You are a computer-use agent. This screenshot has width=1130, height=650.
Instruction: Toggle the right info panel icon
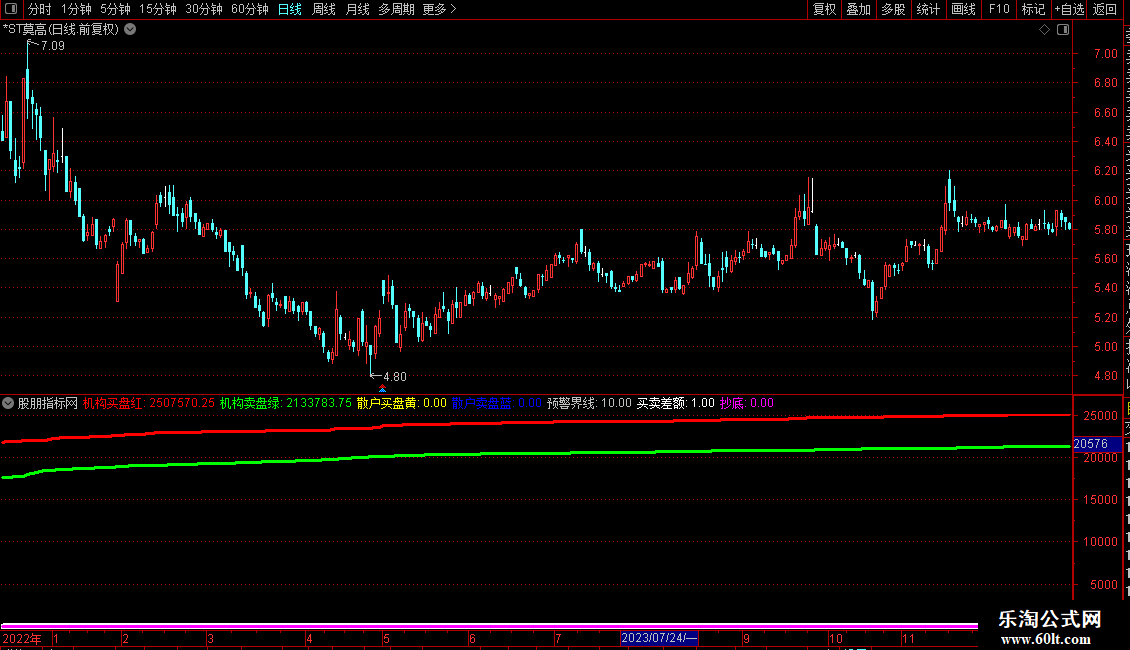(1063, 30)
